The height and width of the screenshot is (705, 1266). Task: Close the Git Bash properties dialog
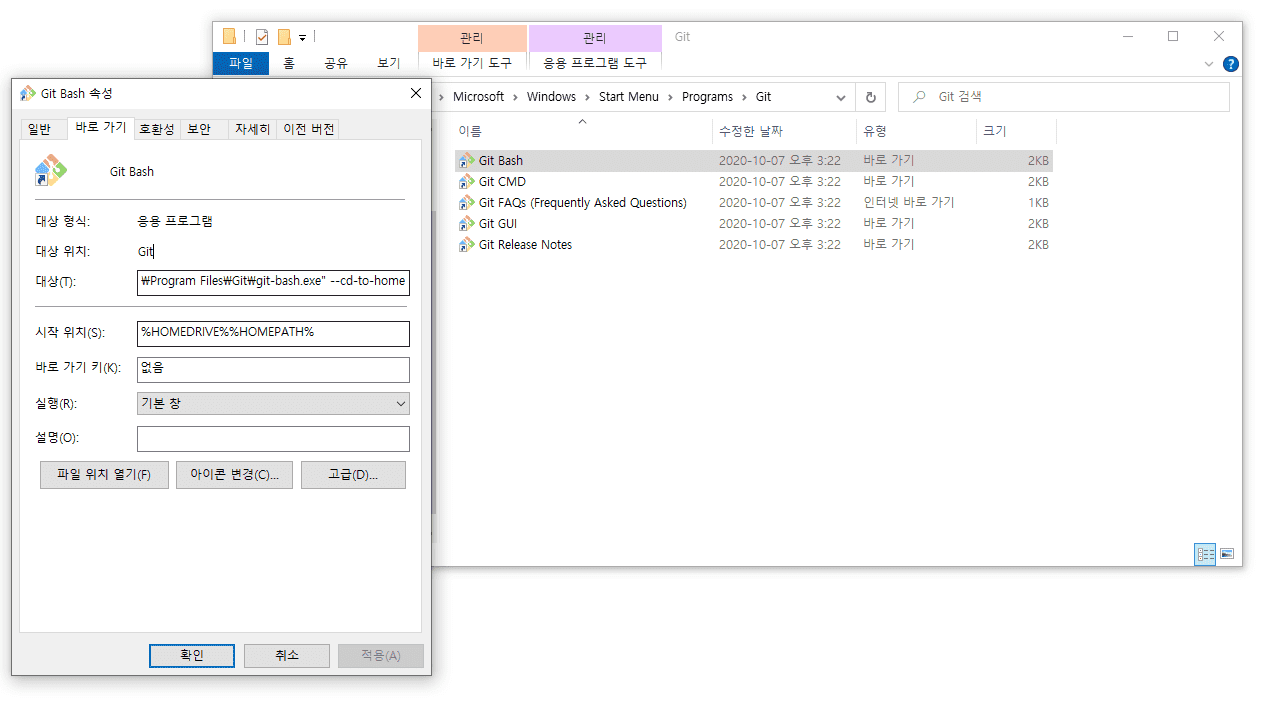(416, 93)
